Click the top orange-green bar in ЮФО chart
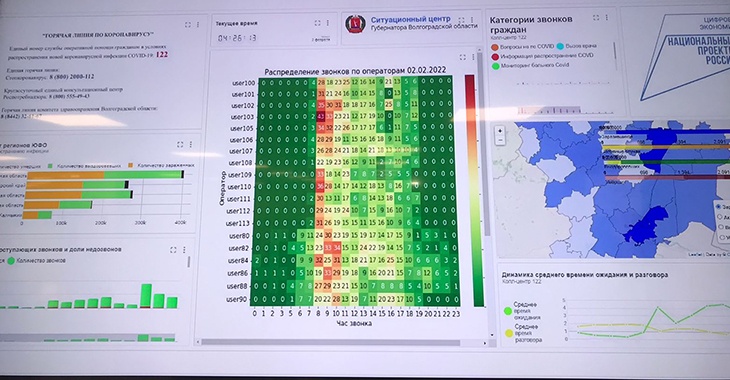 pyautogui.click(x=105, y=175)
